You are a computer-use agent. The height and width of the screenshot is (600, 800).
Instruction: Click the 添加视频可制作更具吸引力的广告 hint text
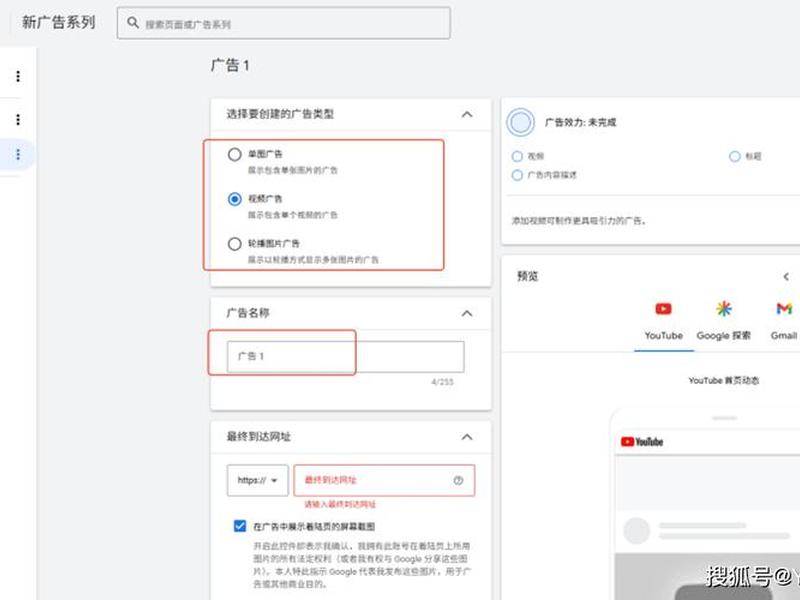tap(579, 221)
